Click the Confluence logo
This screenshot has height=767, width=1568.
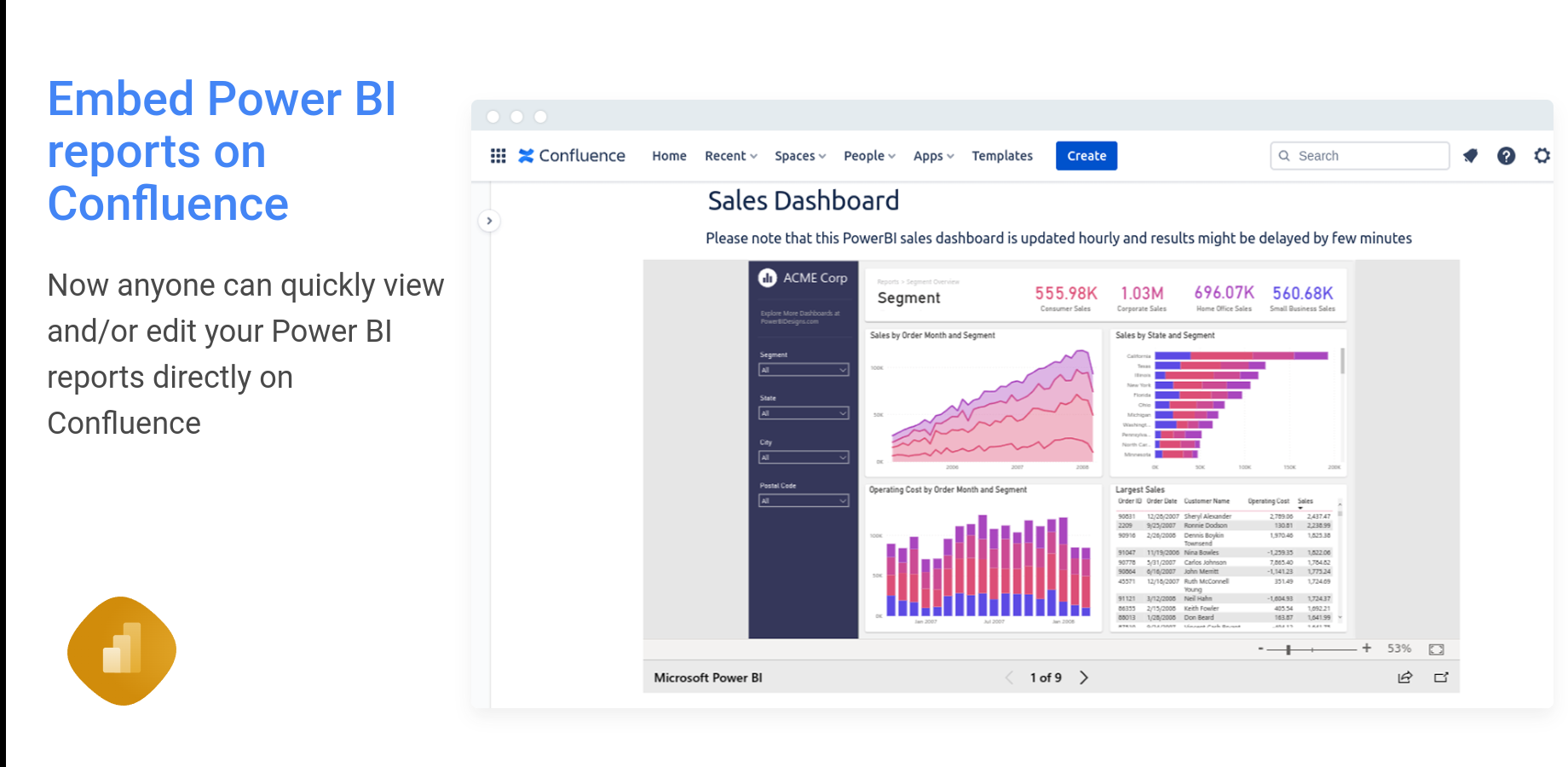572,156
